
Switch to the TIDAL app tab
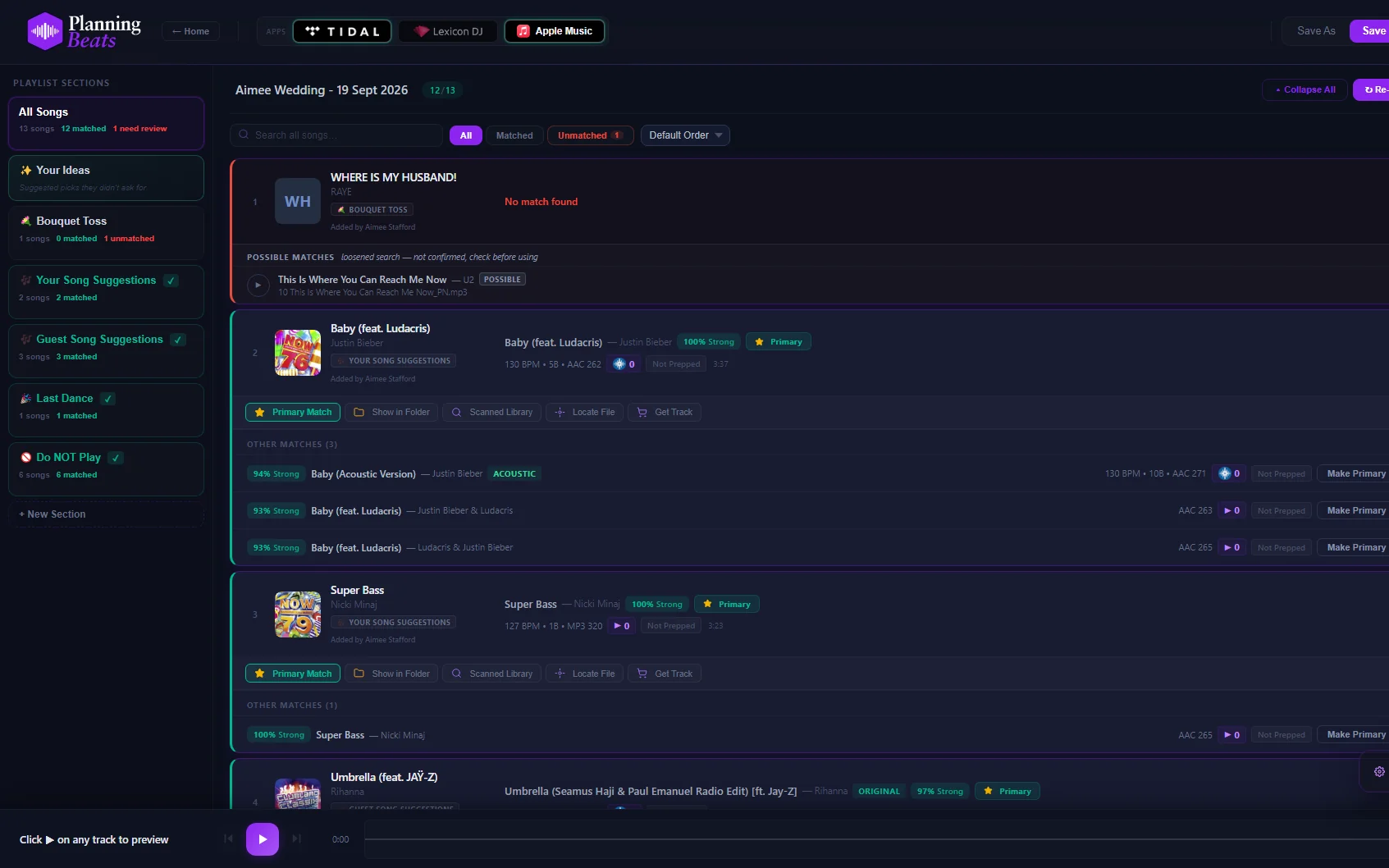[342, 31]
